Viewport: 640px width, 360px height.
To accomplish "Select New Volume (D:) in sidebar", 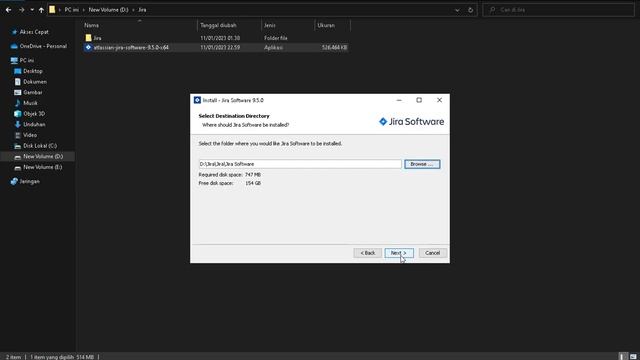I will tap(43, 156).
